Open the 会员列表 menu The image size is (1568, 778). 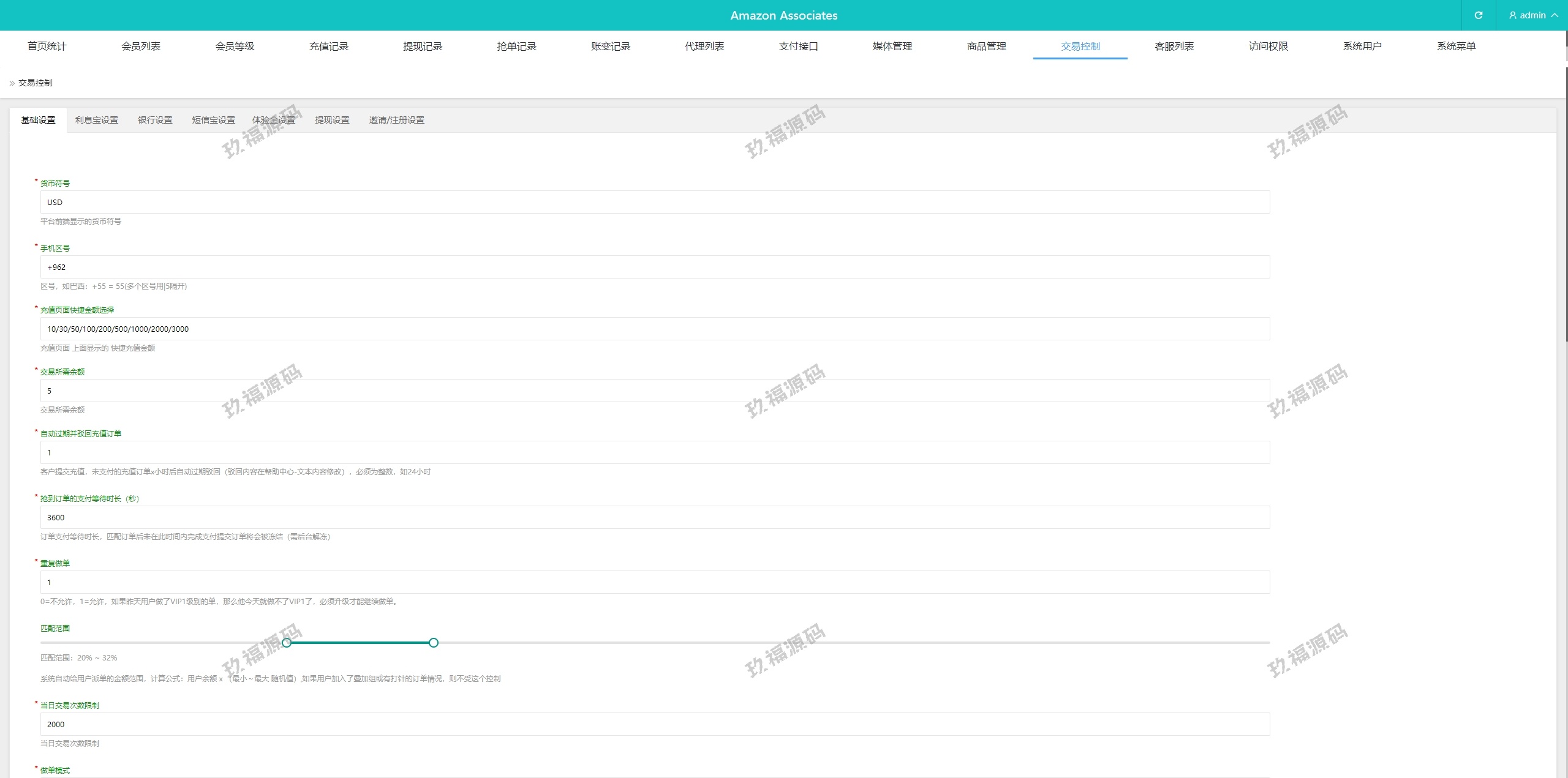point(141,47)
